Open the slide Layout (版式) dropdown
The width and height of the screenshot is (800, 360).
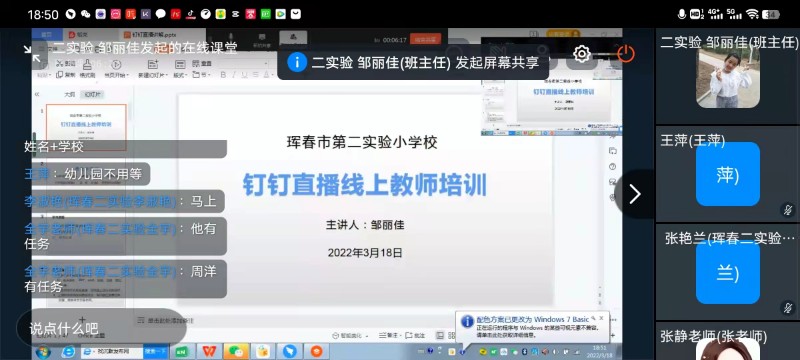coord(180,75)
